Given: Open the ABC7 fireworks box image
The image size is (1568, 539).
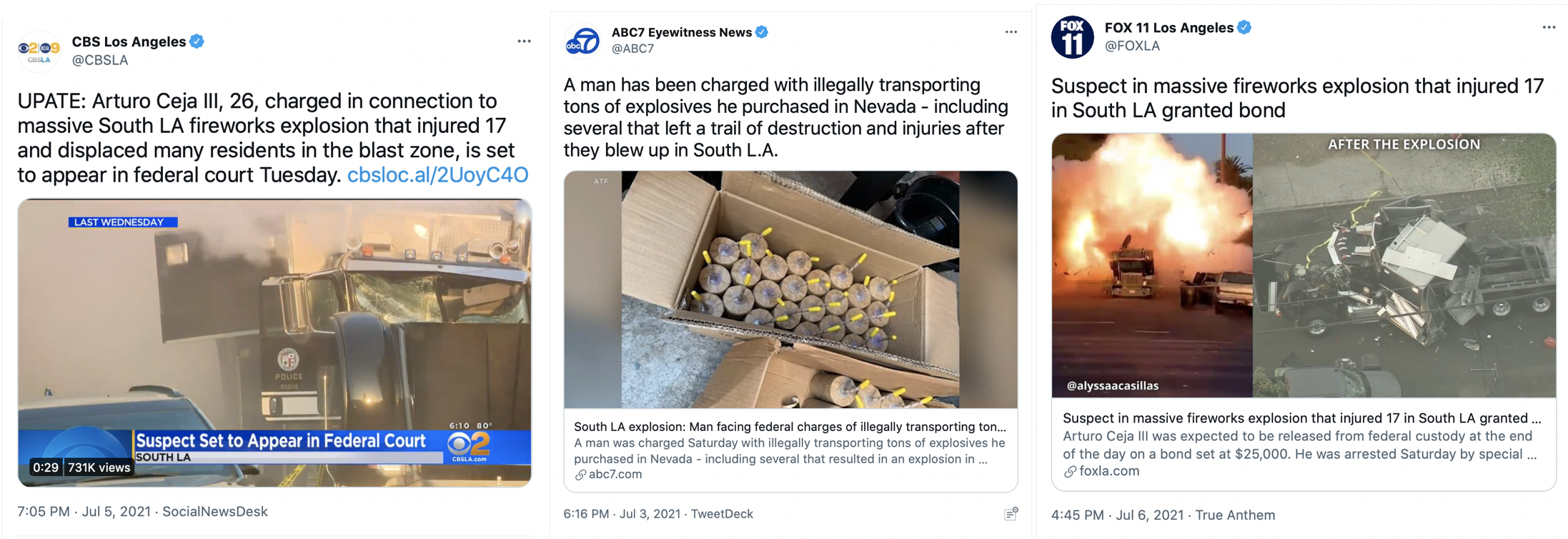Looking at the screenshot, I should [x=790, y=290].
